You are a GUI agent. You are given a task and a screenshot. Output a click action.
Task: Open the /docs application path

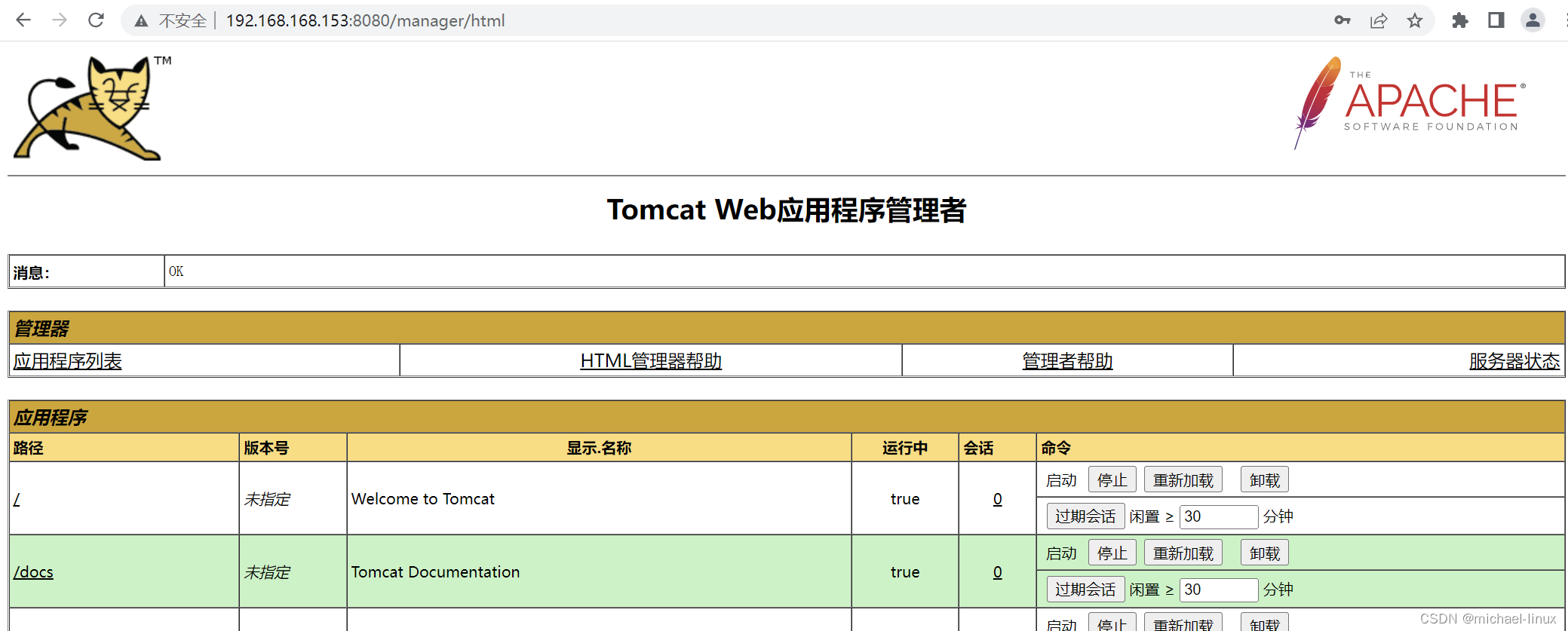(33, 572)
